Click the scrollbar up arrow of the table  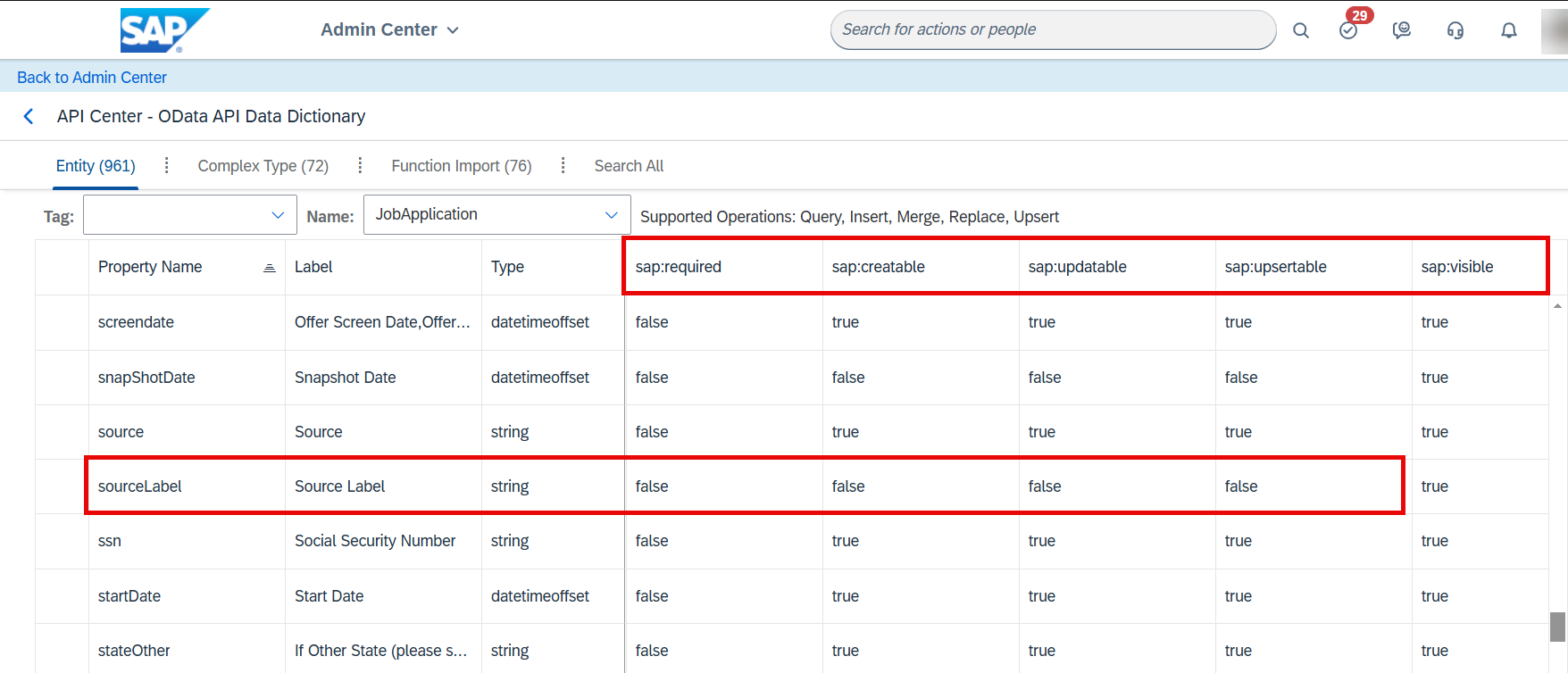[x=1557, y=305]
